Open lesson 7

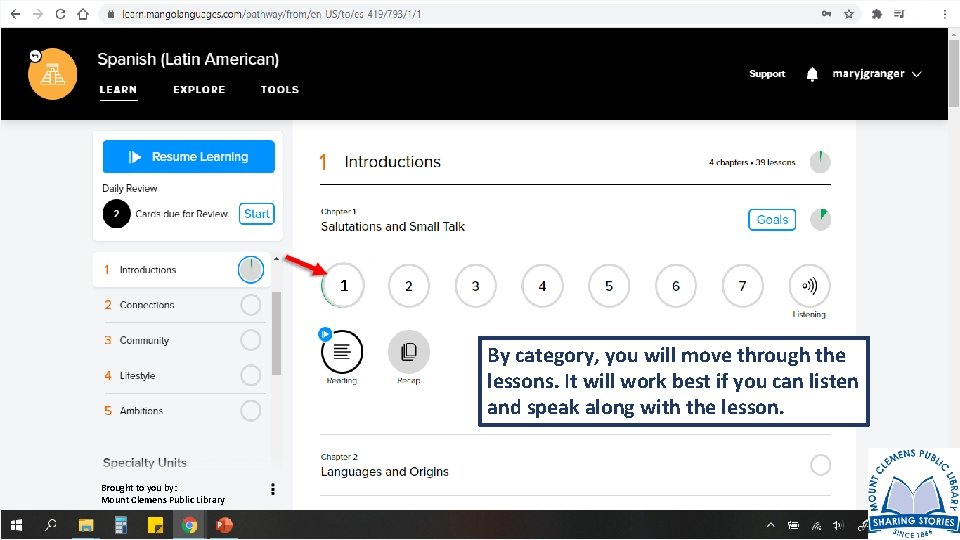point(743,285)
